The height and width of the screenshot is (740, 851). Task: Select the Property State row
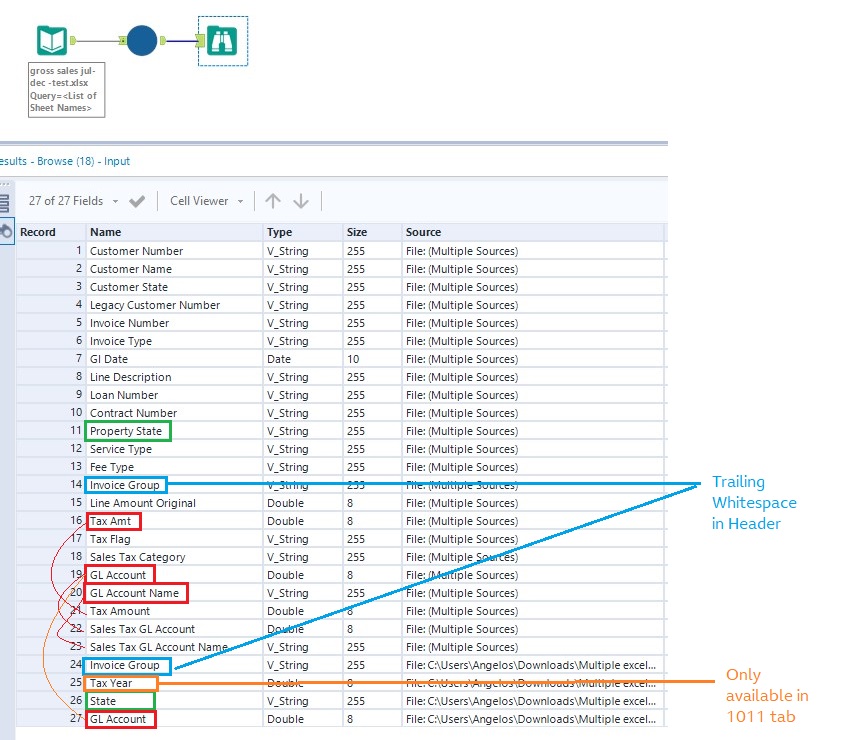pos(126,431)
